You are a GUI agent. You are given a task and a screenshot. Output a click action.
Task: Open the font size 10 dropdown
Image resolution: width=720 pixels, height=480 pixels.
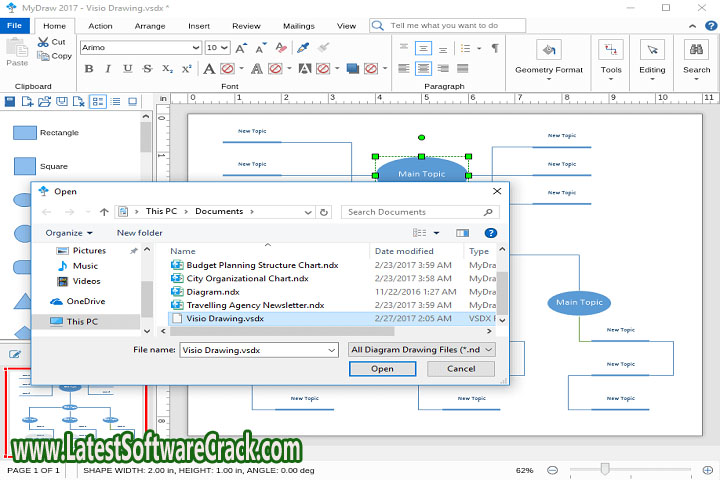click(x=224, y=47)
